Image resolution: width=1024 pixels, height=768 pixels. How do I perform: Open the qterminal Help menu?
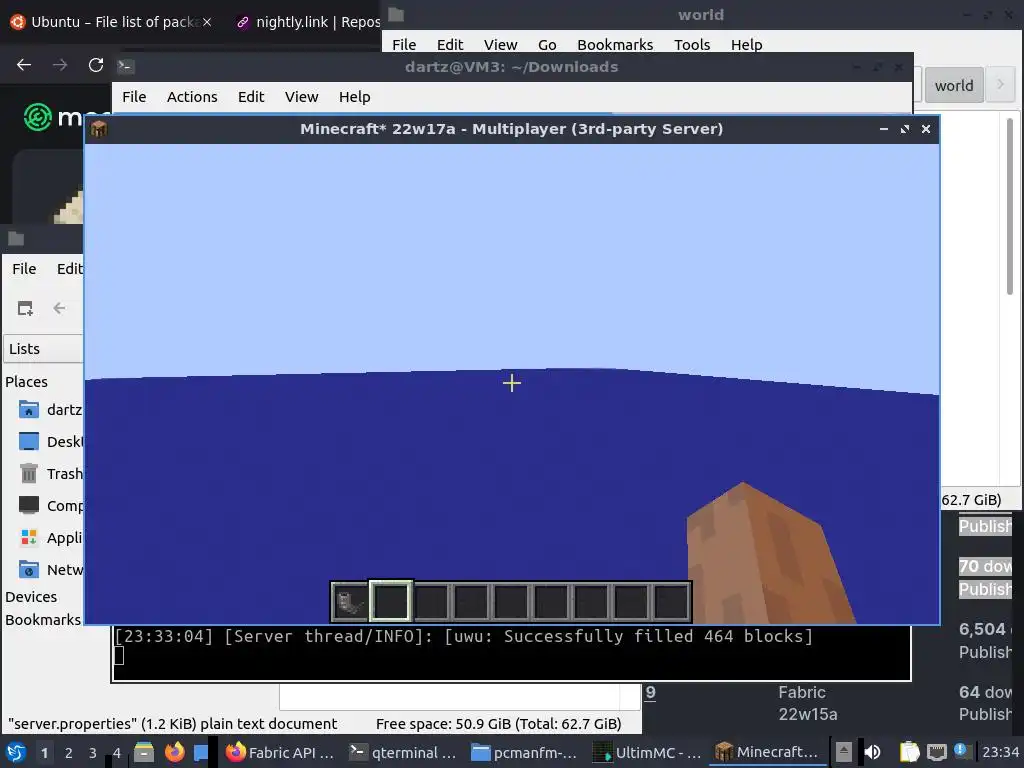click(x=355, y=97)
